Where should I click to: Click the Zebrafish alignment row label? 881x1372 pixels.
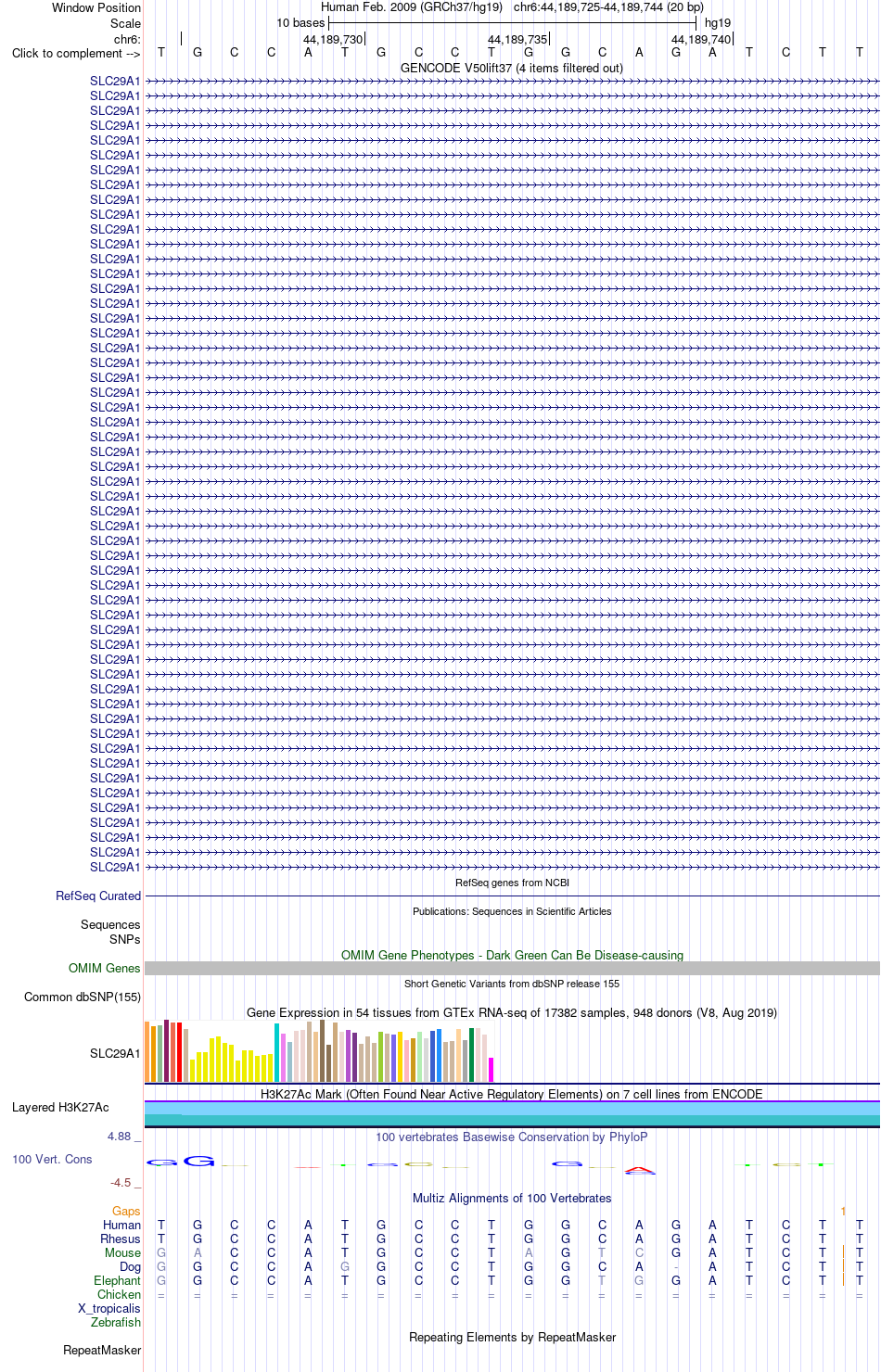point(116,1322)
